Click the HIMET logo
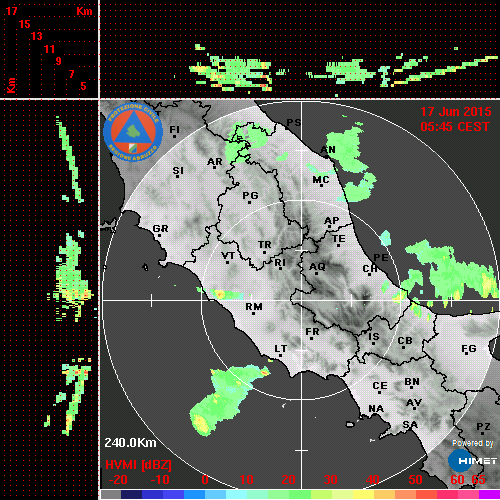Image resolution: width=500 pixels, height=500 pixels. click(x=473, y=461)
